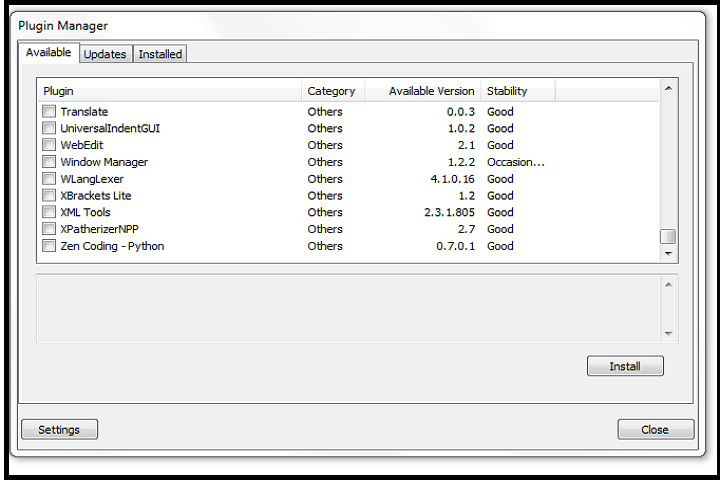This screenshot has height=480, width=720.
Task: Check the Translate plugin checkbox
Action: (x=49, y=112)
